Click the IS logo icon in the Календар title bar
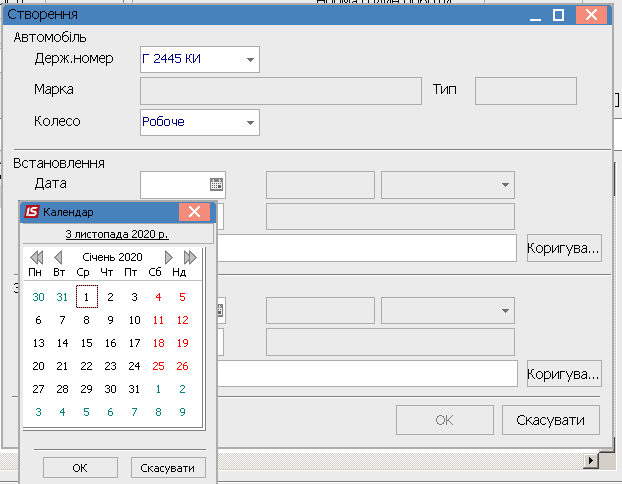Viewport: 622px width, 484px height. pos(32,212)
